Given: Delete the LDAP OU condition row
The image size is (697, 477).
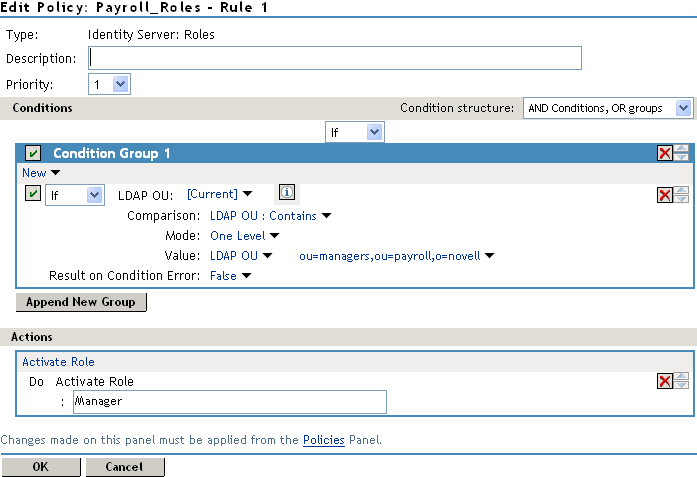Looking at the screenshot, I should coord(665,195).
